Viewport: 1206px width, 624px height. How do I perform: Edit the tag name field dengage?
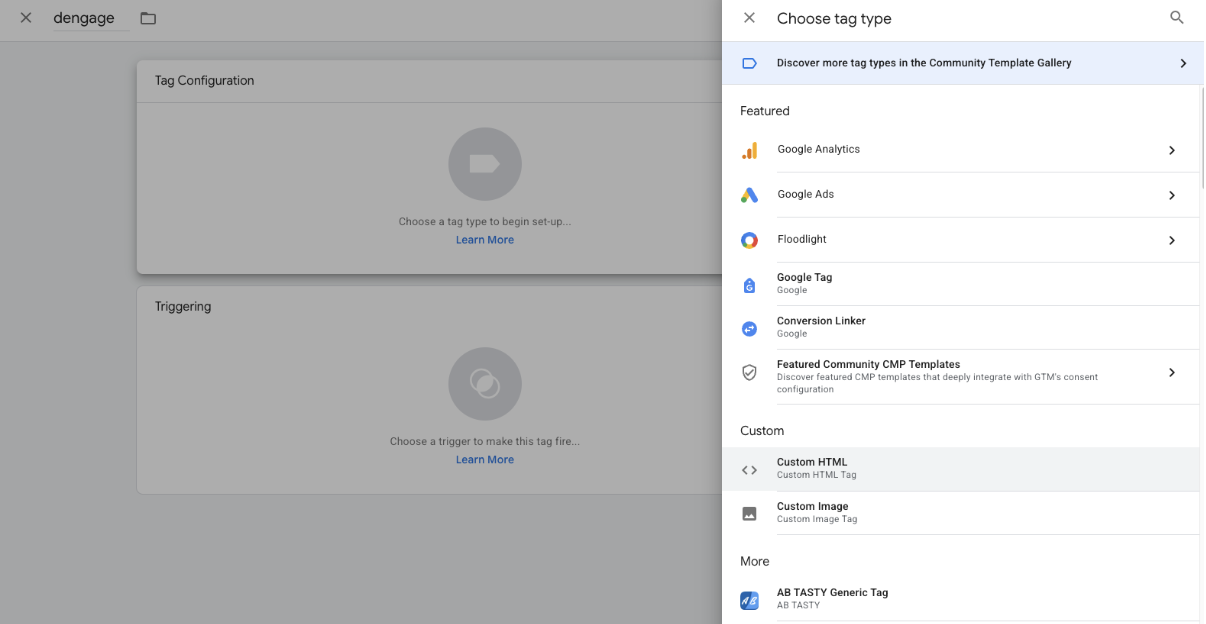(x=91, y=18)
